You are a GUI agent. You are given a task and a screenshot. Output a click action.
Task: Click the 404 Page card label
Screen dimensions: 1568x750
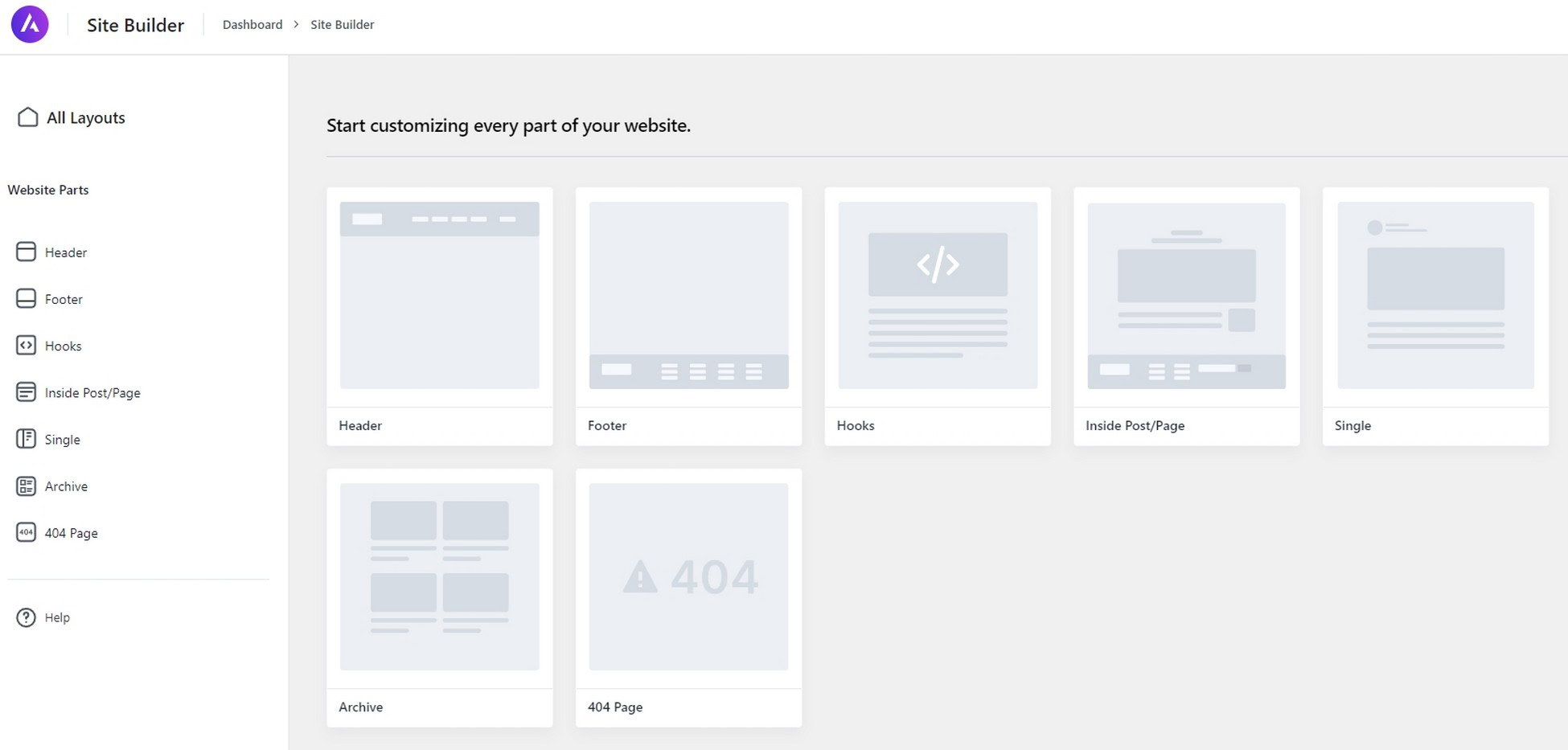tap(615, 707)
